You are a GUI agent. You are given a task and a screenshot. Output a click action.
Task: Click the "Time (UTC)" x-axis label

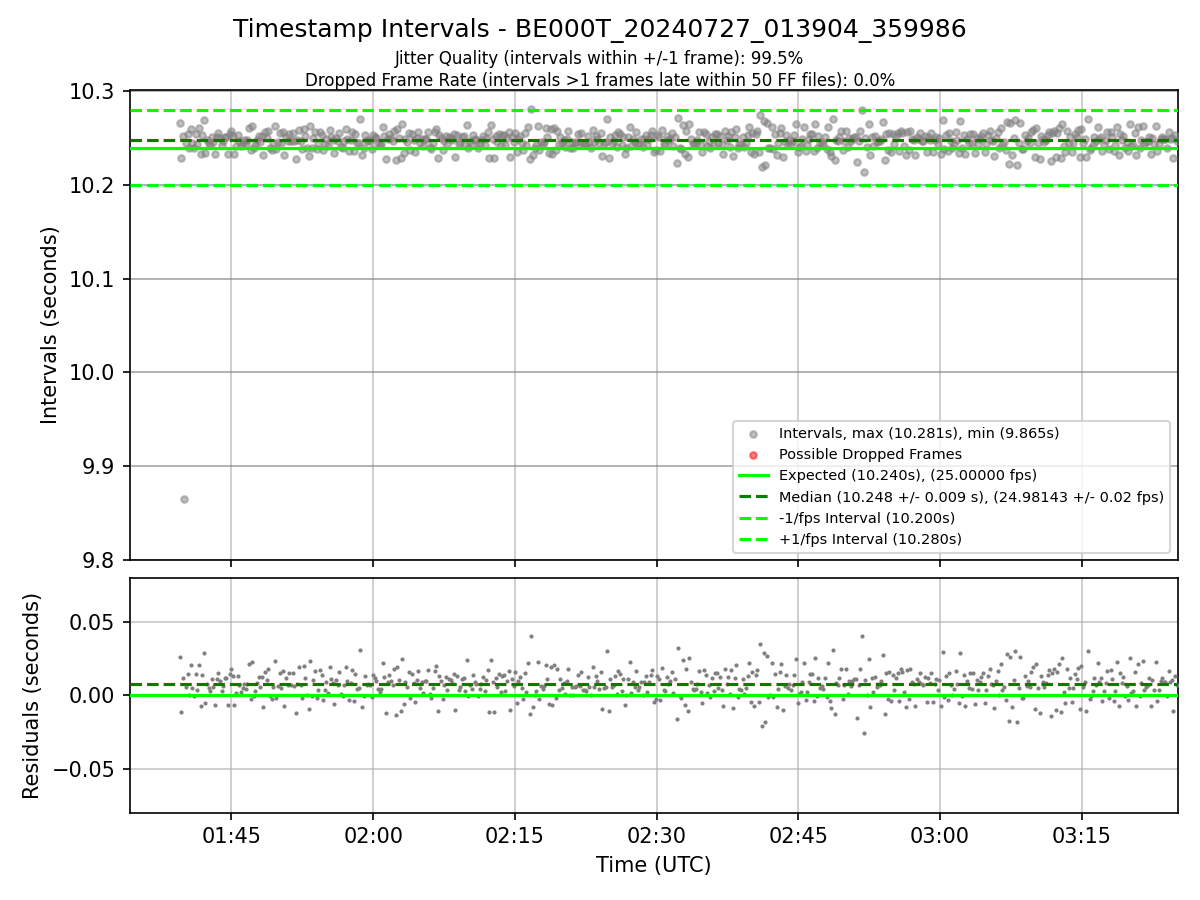click(x=653, y=865)
